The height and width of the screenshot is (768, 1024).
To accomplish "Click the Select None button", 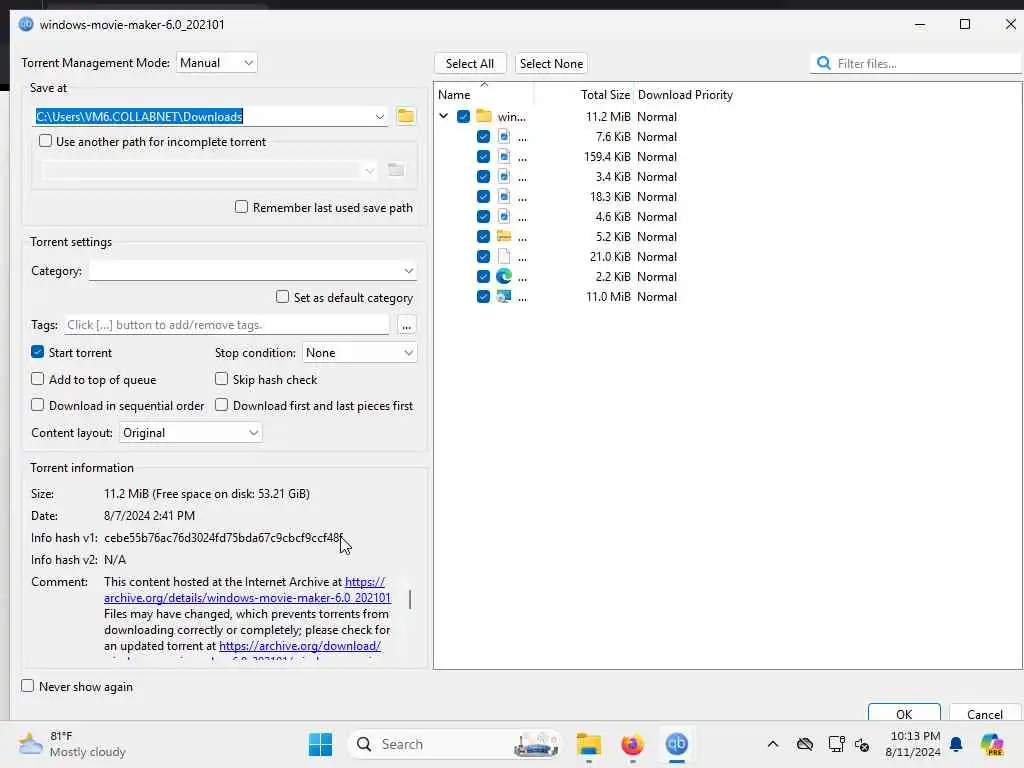I will tap(551, 63).
